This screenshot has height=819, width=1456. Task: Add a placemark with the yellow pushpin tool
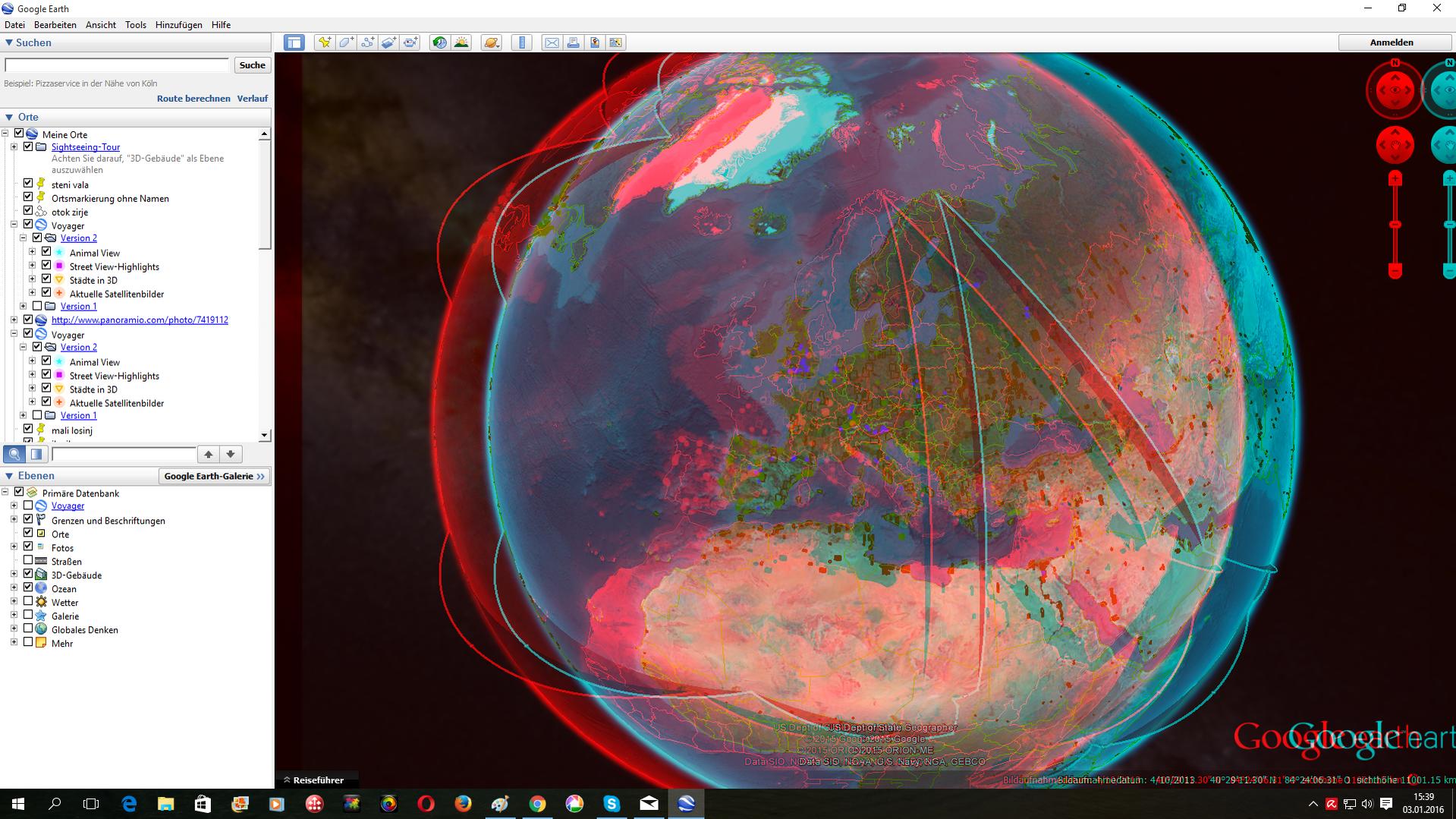[x=324, y=43]
